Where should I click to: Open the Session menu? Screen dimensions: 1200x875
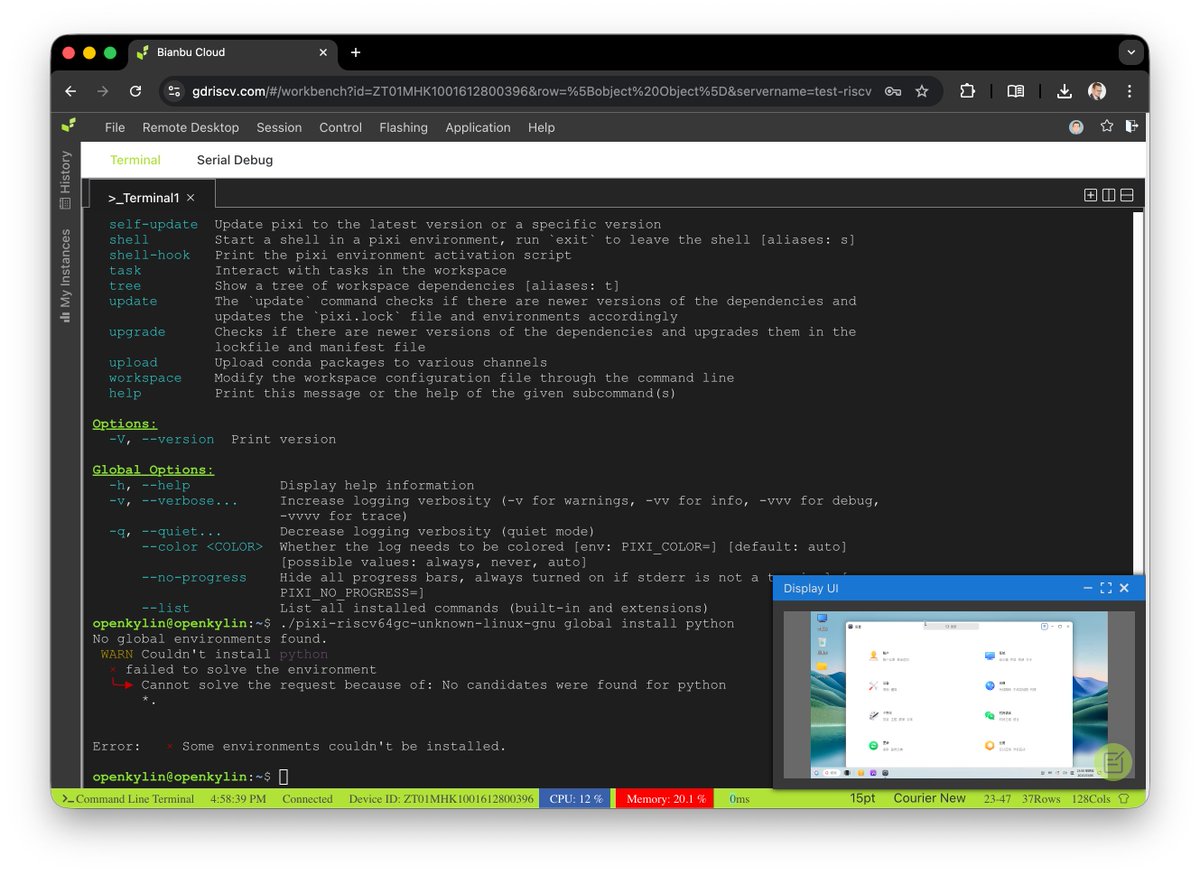(279, 127)
